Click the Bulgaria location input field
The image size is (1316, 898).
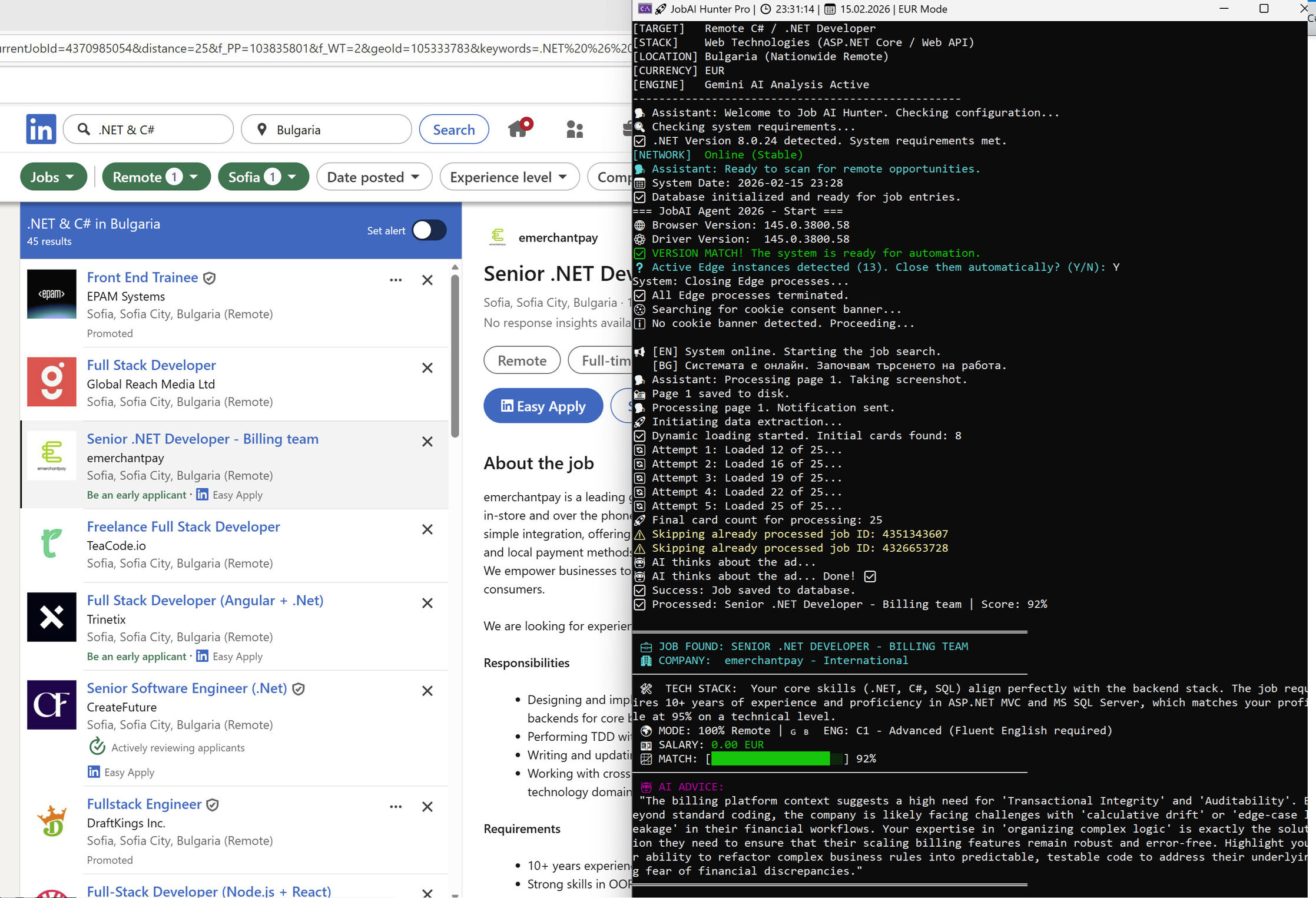326,129
